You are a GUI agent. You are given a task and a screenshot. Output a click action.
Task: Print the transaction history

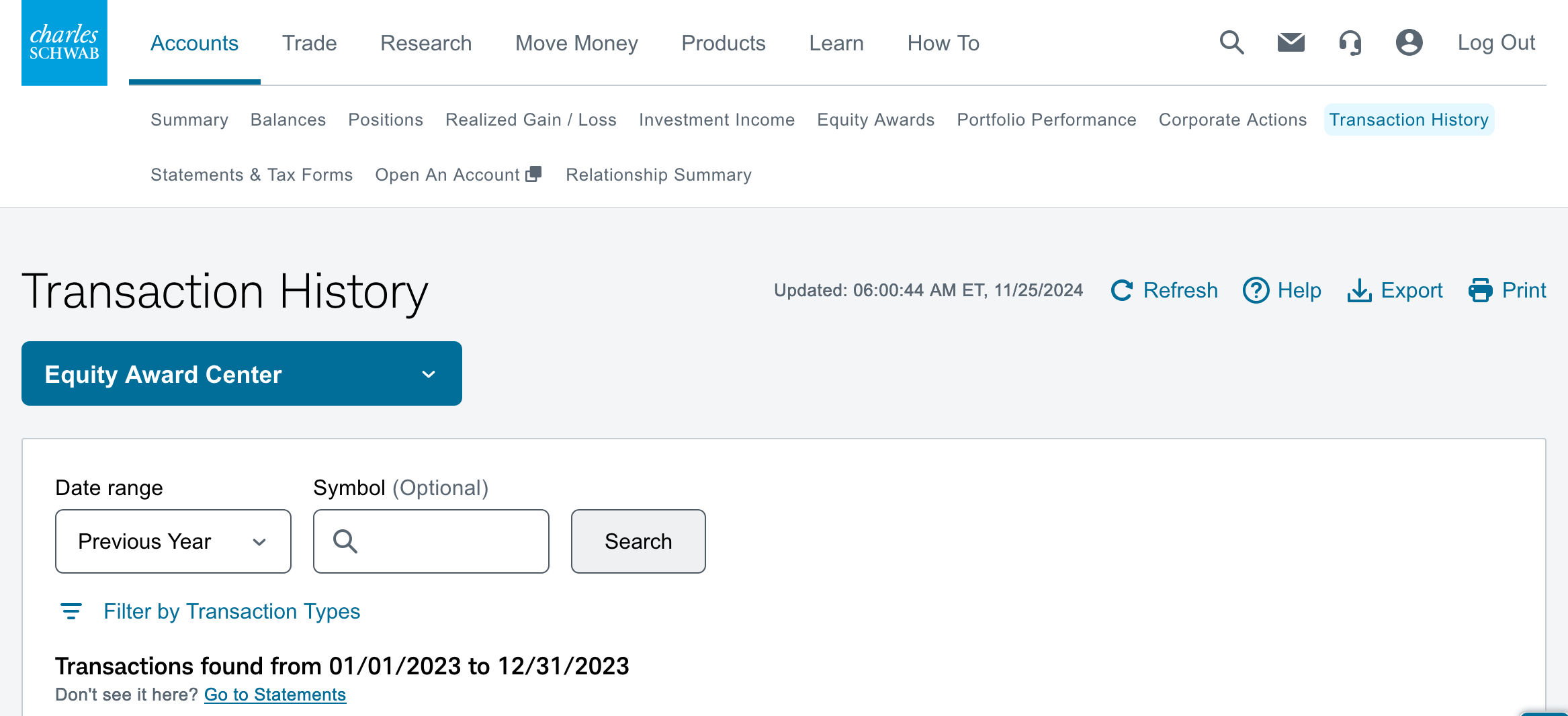tap(1507, 290)
